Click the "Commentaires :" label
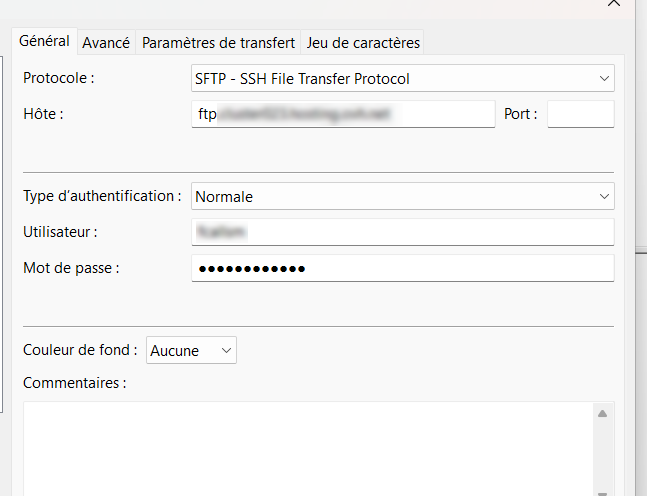The image size is (647, 496). pyautogui.click(x=74, y=383)
